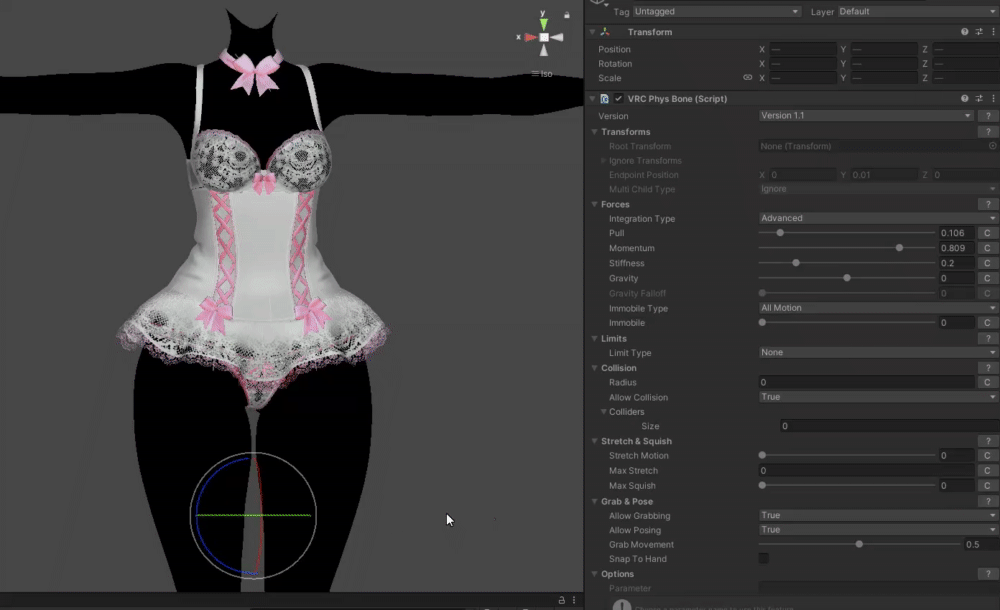Click the Collision Radius input field
The width and height of the screenshot is (1000, 610).
tap(865, 382)
